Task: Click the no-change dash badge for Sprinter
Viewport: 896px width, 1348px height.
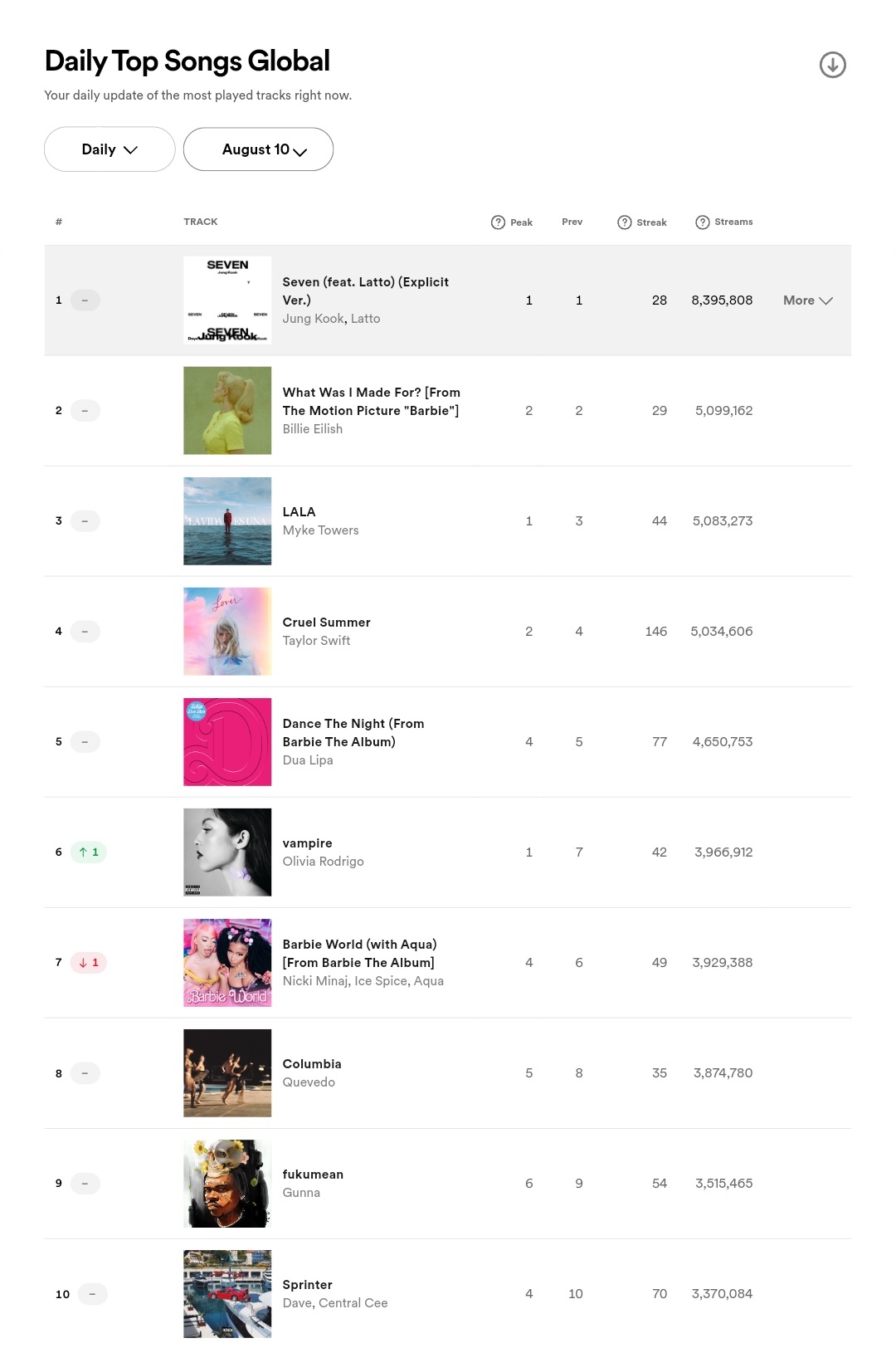Action: [92, 1293]
